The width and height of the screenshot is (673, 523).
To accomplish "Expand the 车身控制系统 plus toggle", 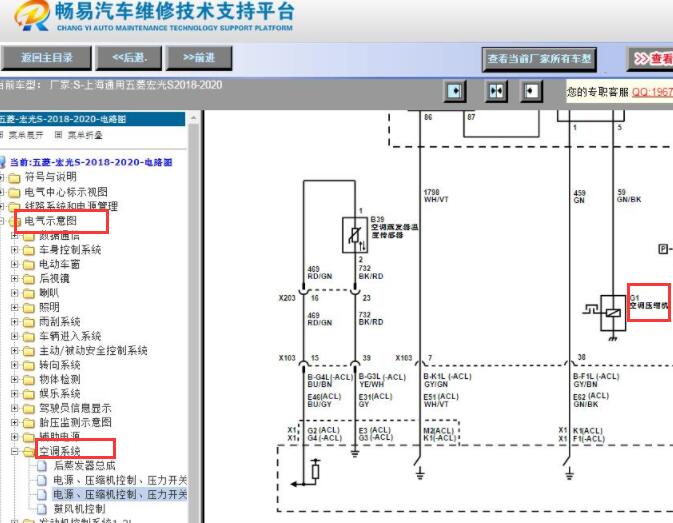I will pos(15,250).
